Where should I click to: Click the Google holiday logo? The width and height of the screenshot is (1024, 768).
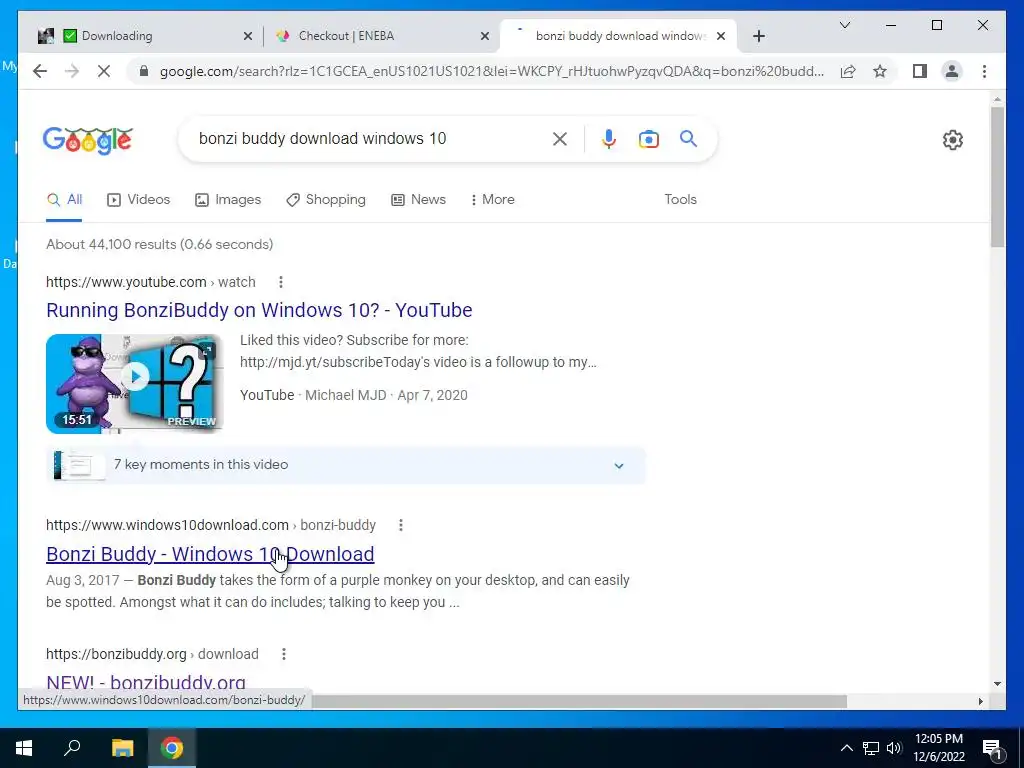[x=88, y=140]
